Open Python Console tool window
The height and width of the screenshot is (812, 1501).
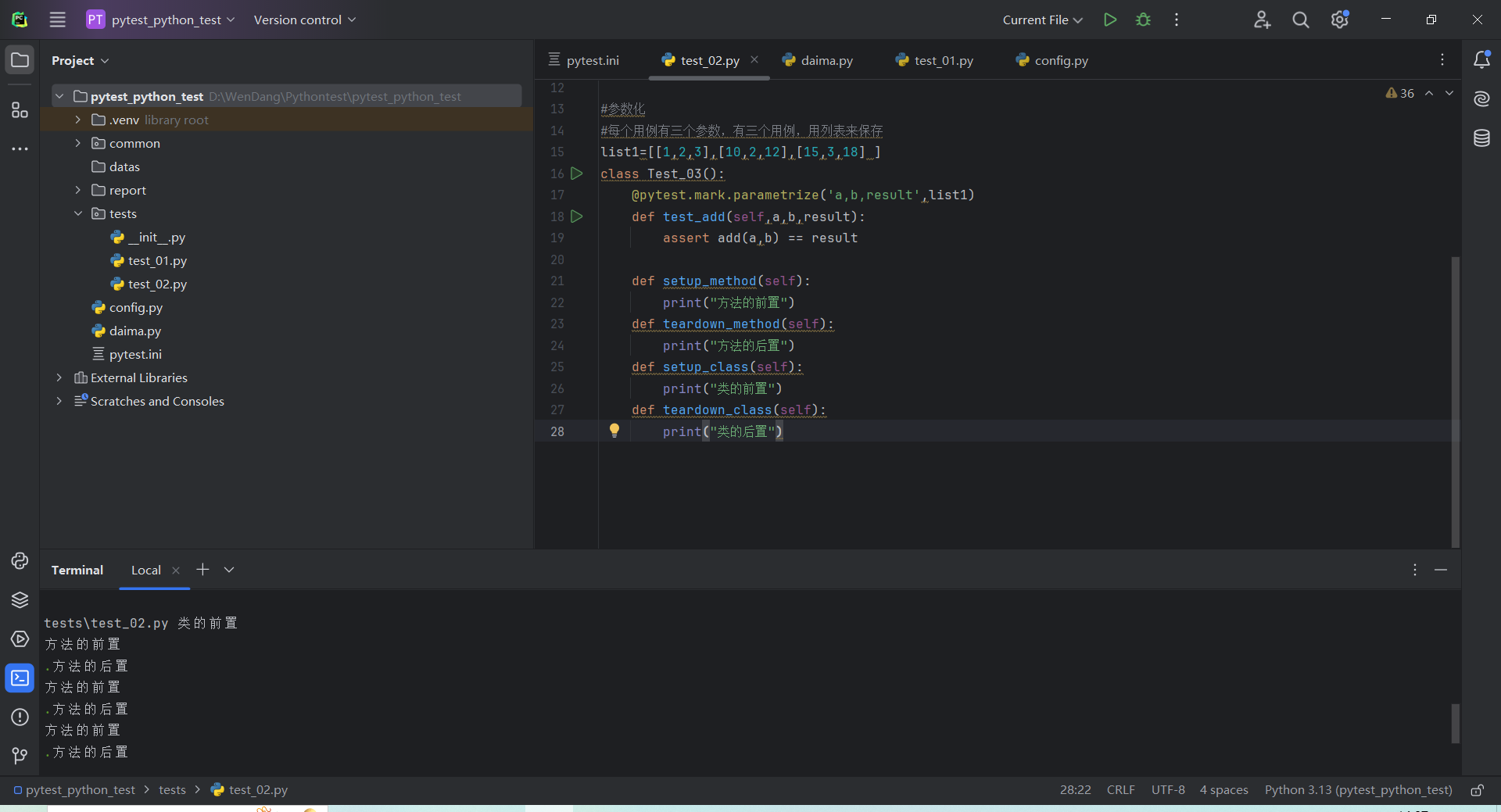(20, 560)
